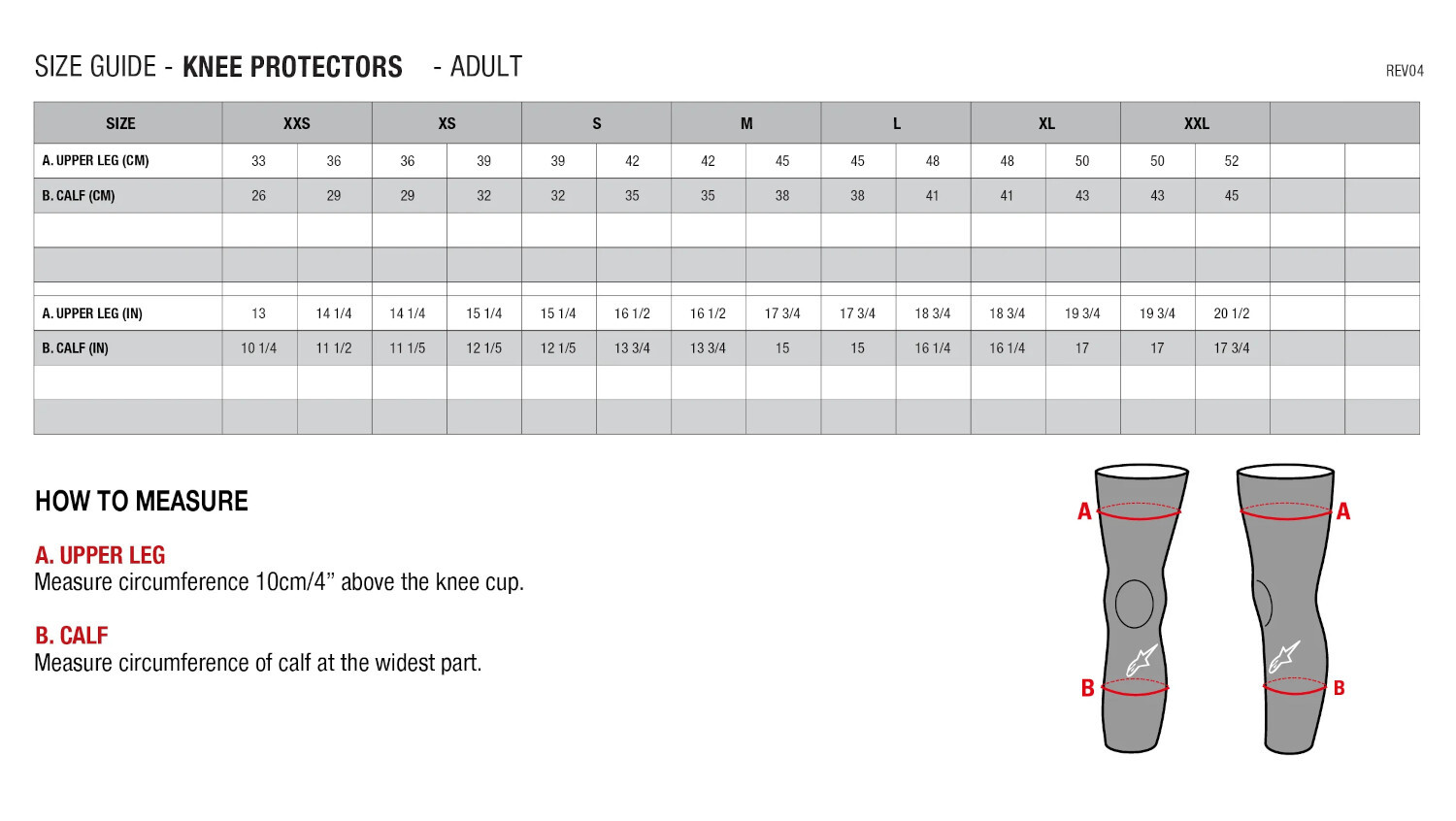1456x821 pixels.
Task: Select the XXS size column header
Action: [x=297, y=123]
